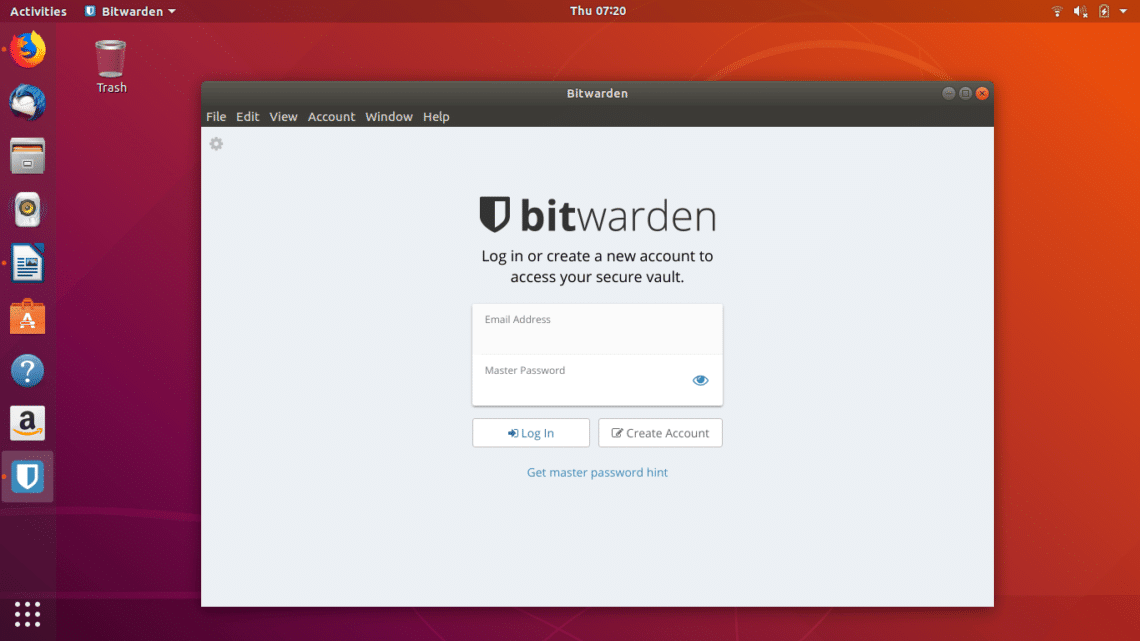Open the Edit menu
The width and height of the screenshot is (1140, 641).
point(247,117)
